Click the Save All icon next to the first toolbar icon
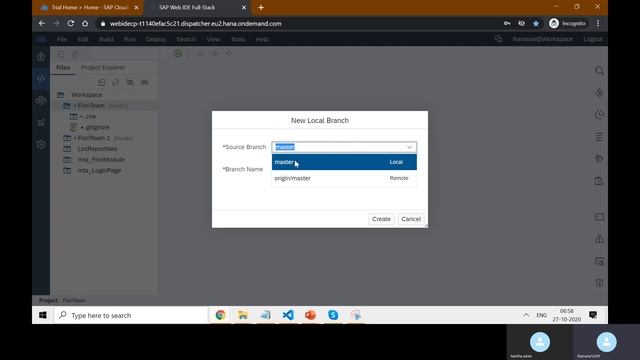The height and width of the screenshot is (360, 640). click(x=76, y=53)
